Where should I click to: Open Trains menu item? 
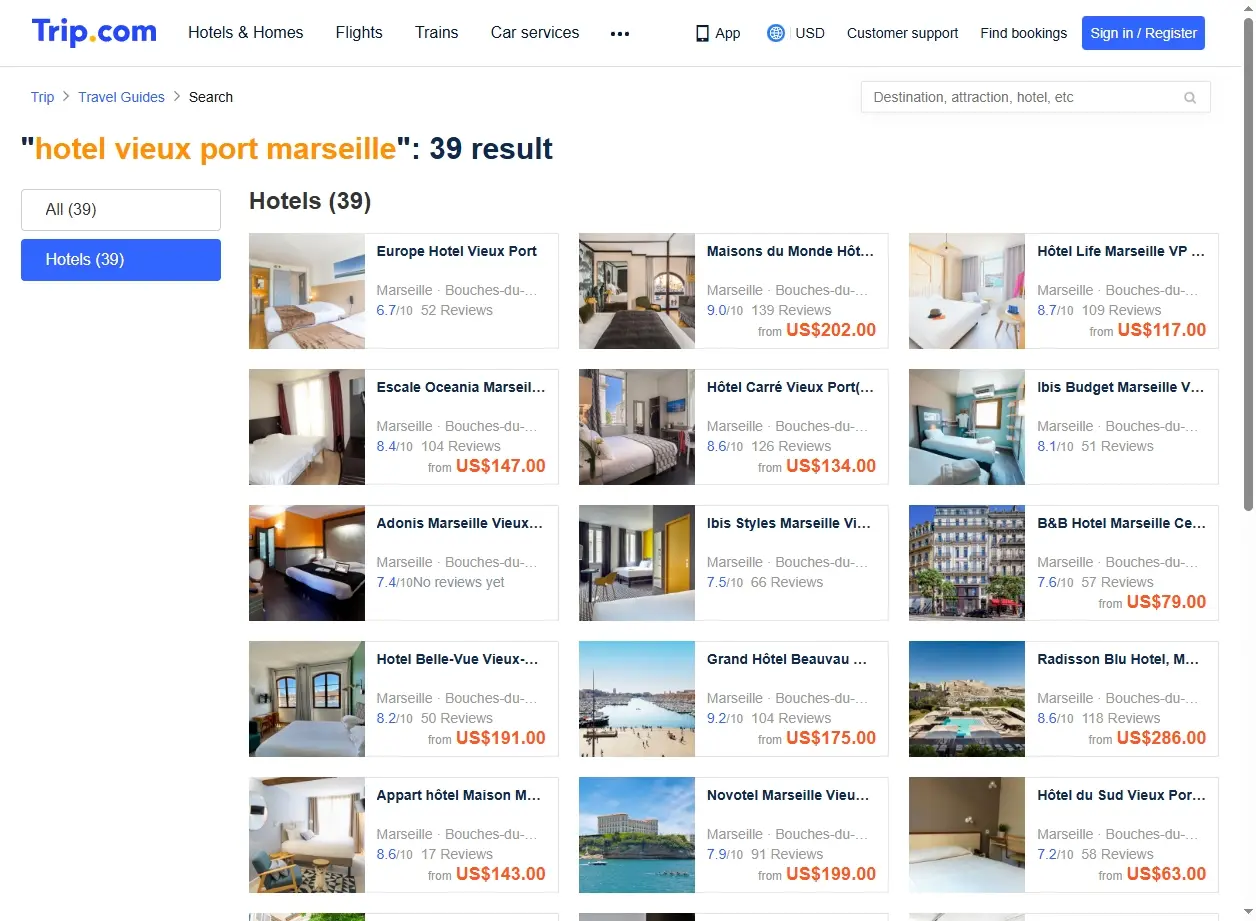[437, 33]
